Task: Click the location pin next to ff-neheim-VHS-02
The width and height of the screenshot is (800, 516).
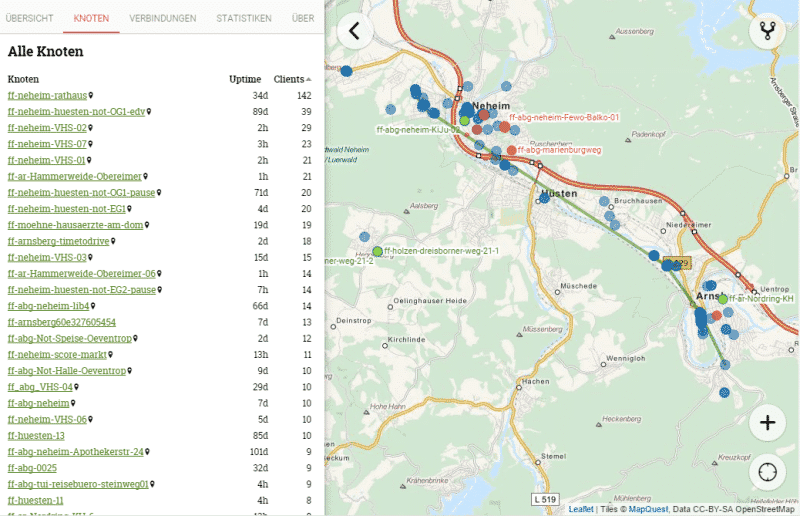Action: pyautogui.click(x=90, y=128)
